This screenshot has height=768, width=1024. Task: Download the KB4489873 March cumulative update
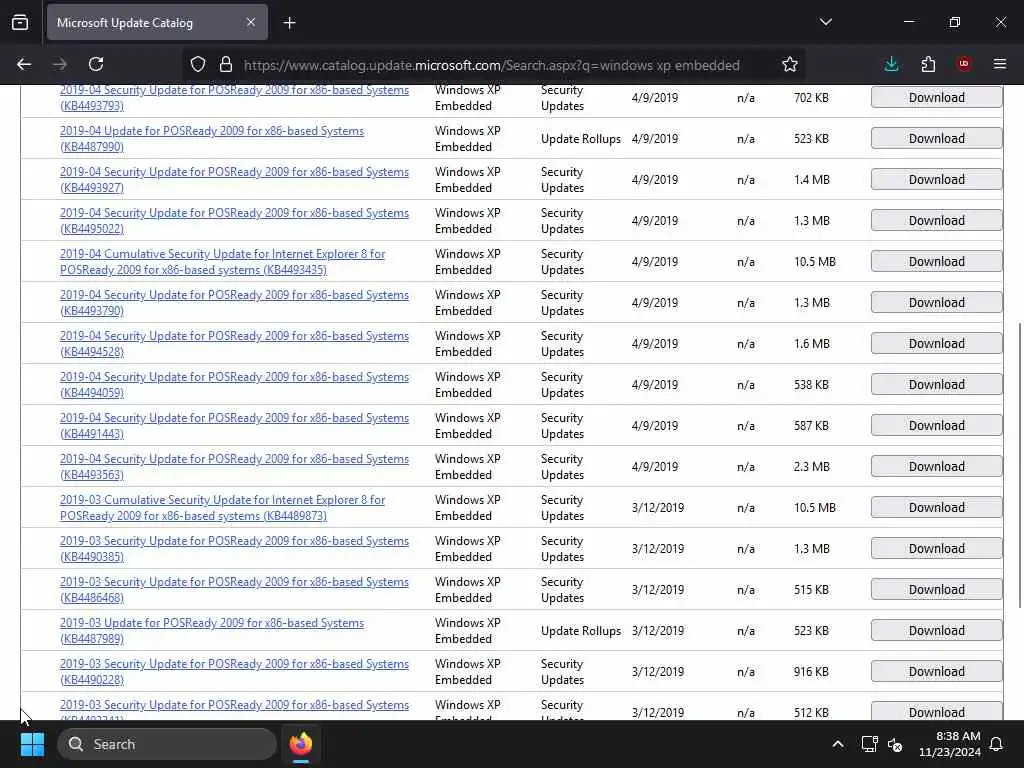click(936, 507)
